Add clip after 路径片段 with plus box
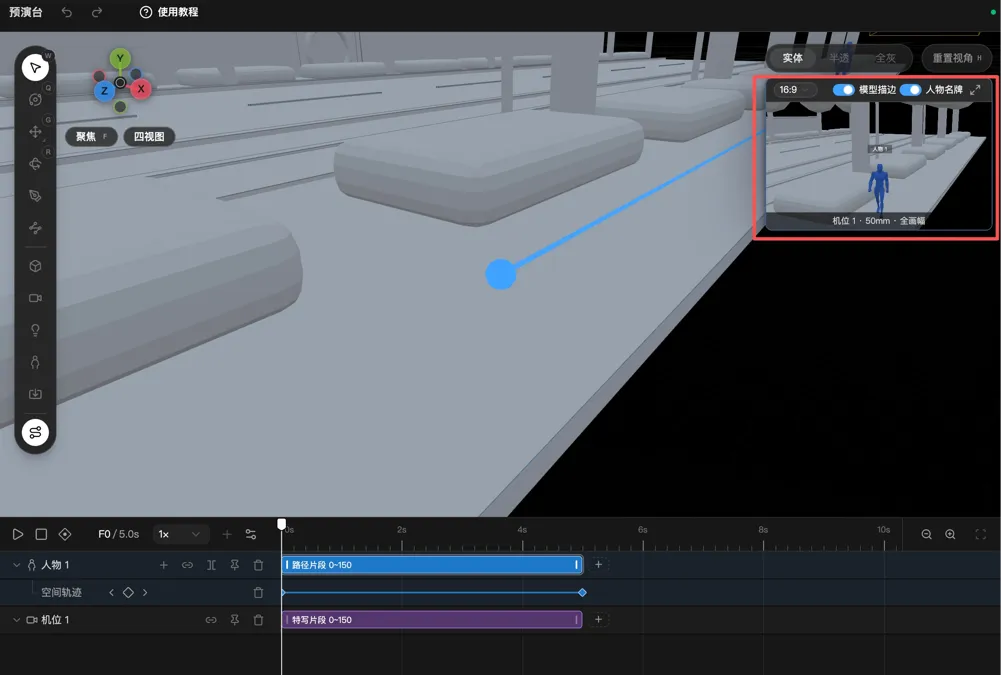The width and height of the screenshot is (1001, 675). (x=598, y=565)
